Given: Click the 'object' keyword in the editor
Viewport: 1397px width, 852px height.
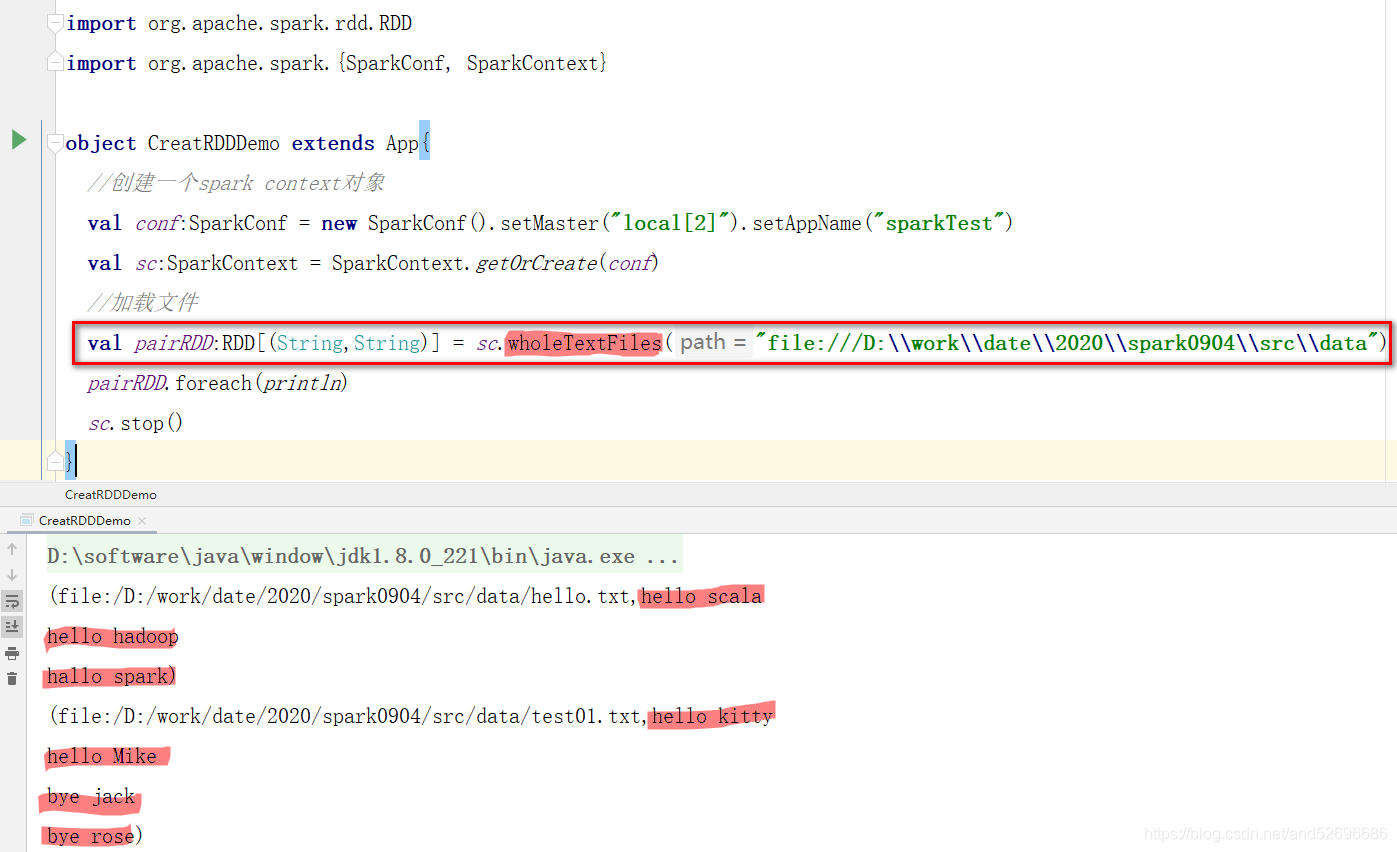Looking at the screenshot, I should coord(101,143).
